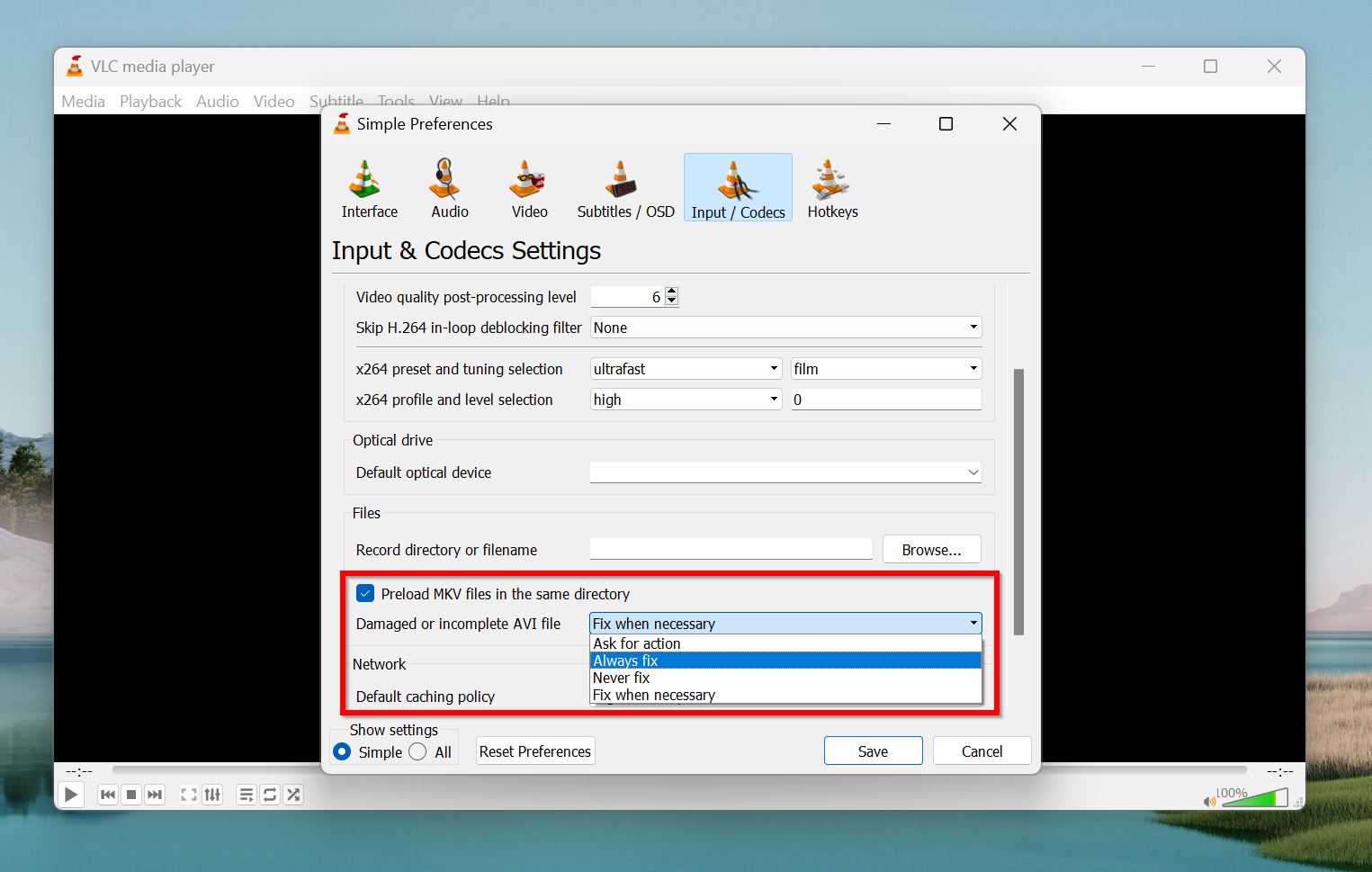Click previous media button in VLC player
Viewport: 1372px width, 872px height.
pos(108,795)
